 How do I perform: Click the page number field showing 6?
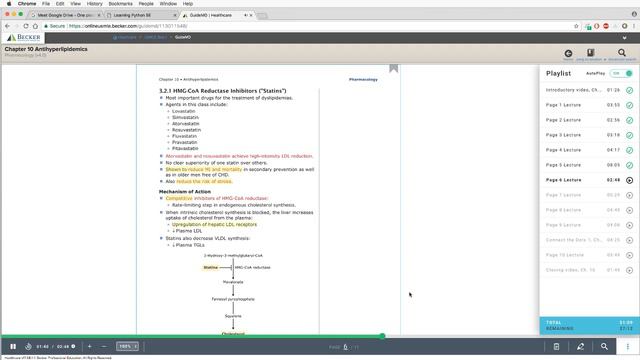click(x=346, y=347)
